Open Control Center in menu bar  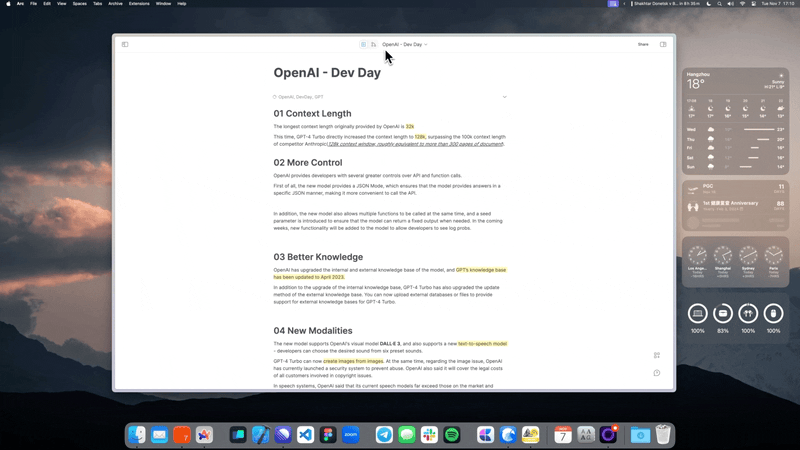click(x=754, y=4)
